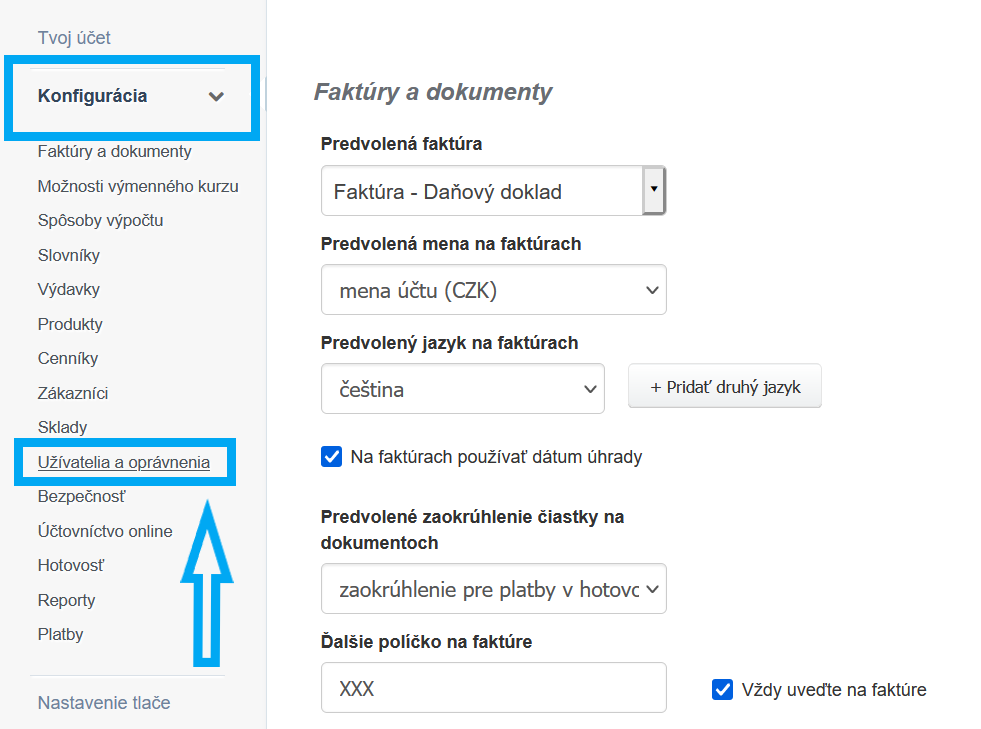Select Slovníky in sidebar
The width and height of the screenshot is (981, 729).
click(x=69, y=255)
